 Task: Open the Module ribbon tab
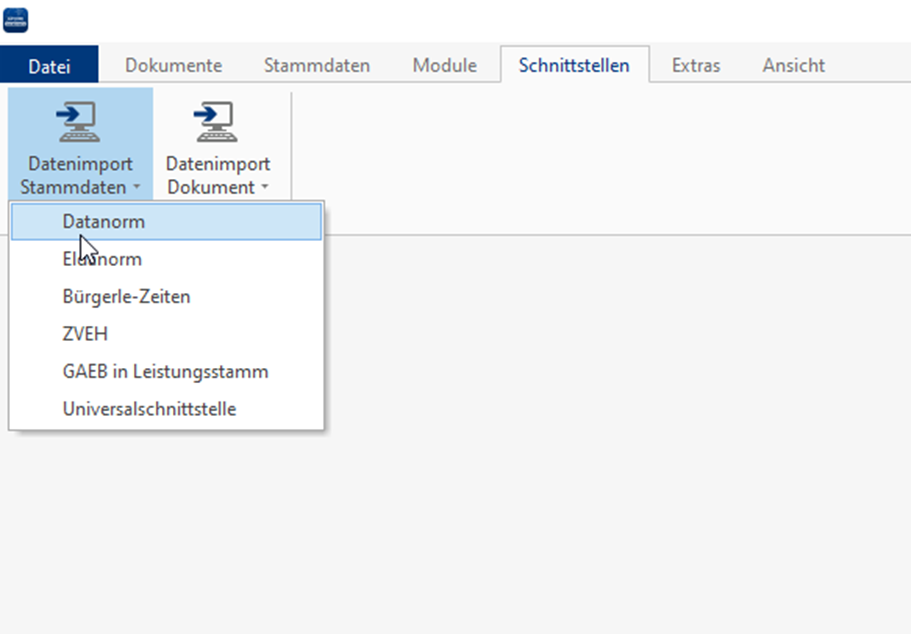(444, 65)
